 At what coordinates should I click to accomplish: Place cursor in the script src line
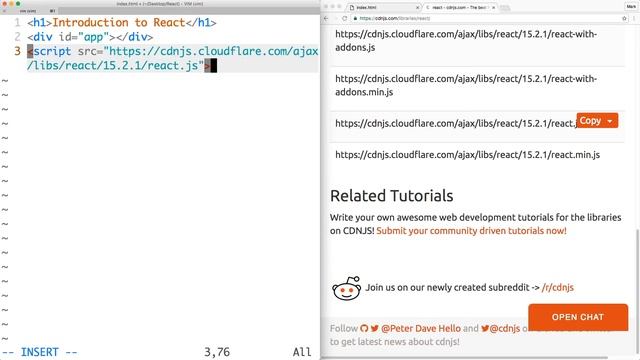tap(172, 58)
